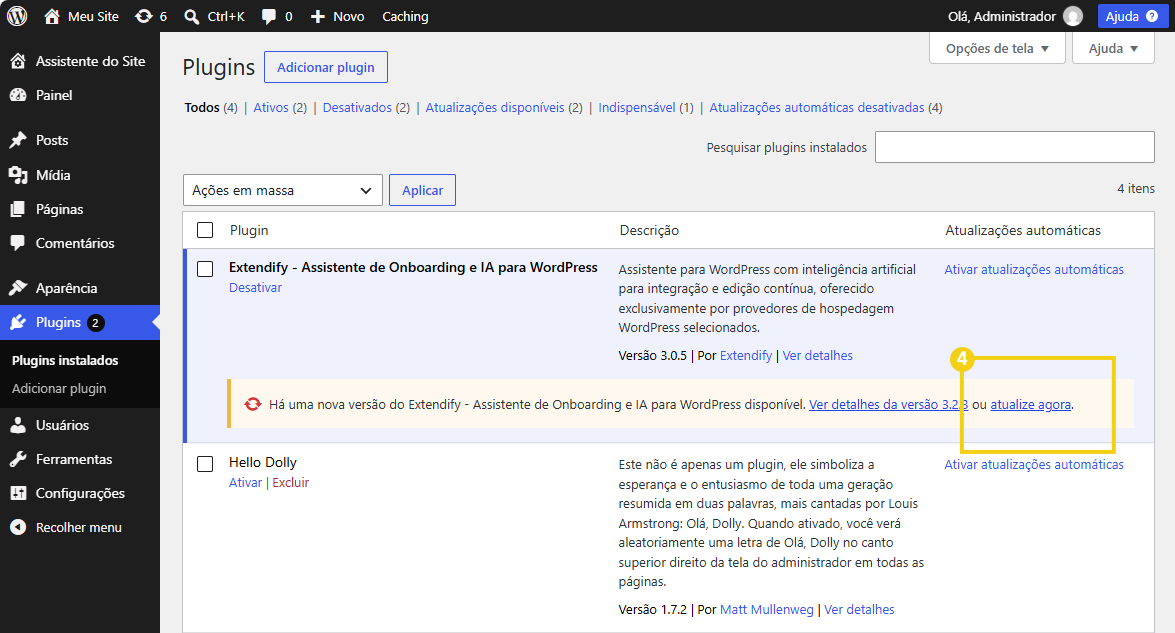Open the Ações em massa dropdown
The height and width of the screenshot is (633, 1175).
click(283, 190)
